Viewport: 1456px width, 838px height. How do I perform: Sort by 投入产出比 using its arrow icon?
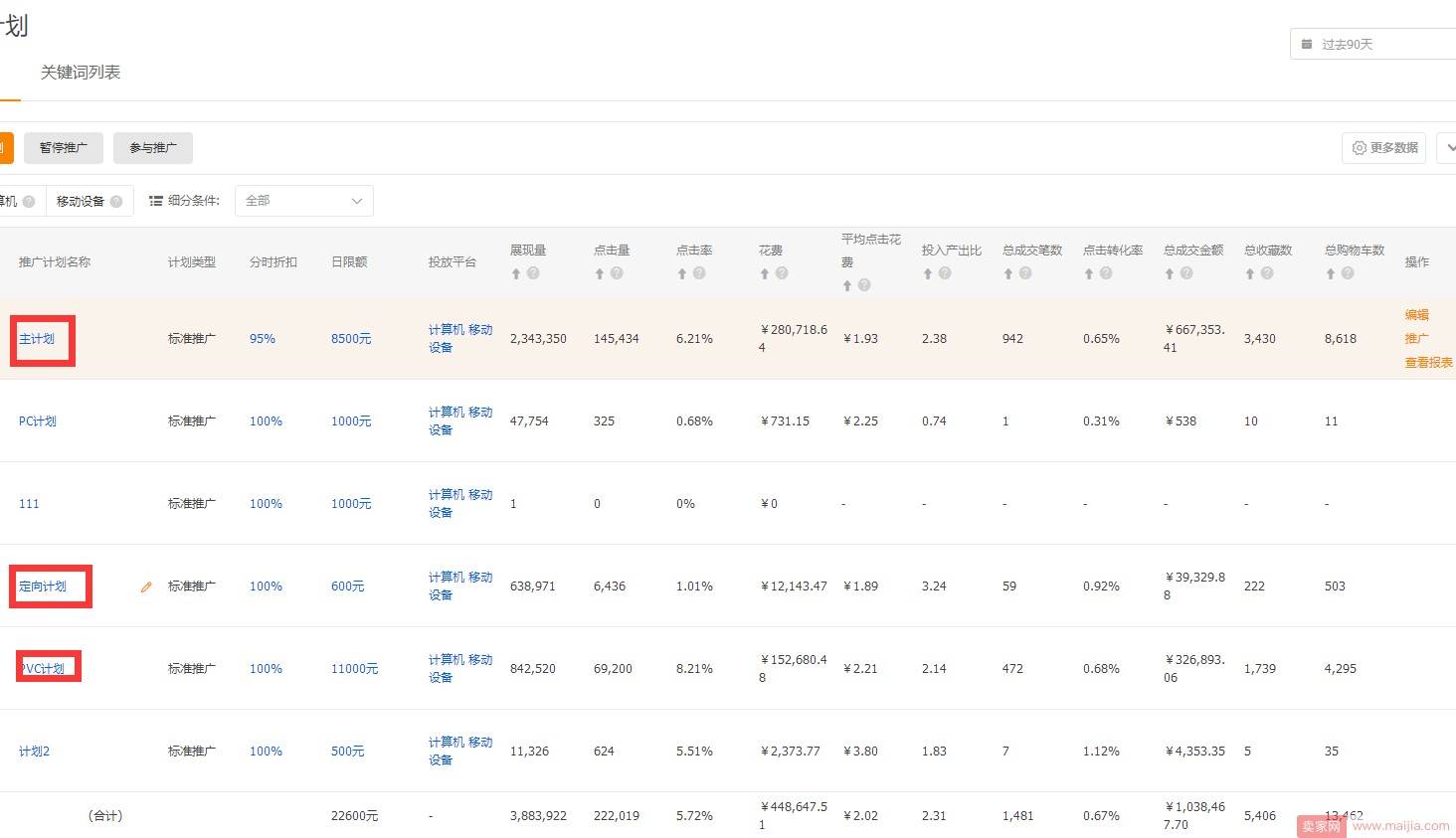[x=928, y=273]
